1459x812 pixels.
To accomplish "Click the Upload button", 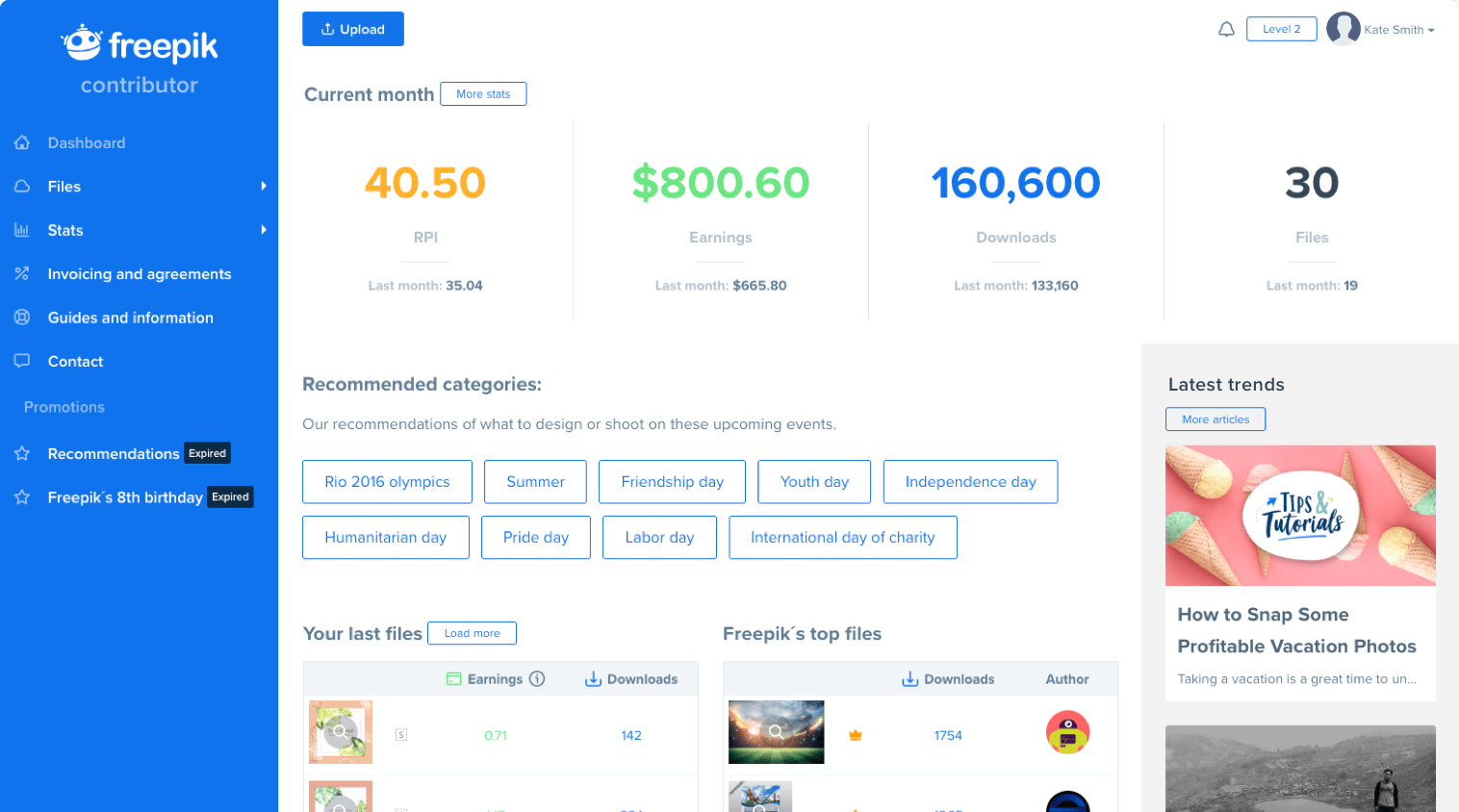I will (353, 29).
